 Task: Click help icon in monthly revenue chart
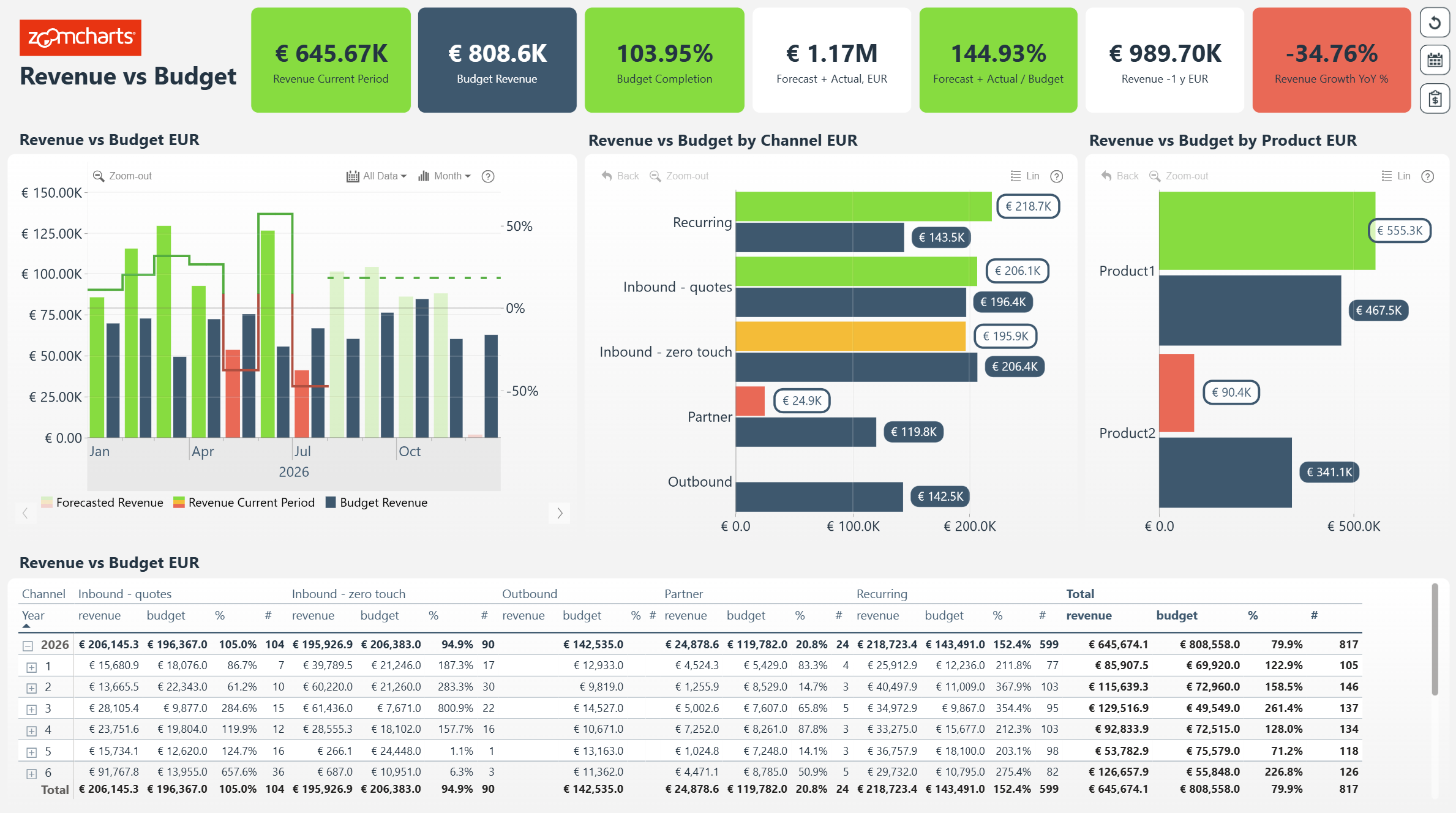click(488, 176)
